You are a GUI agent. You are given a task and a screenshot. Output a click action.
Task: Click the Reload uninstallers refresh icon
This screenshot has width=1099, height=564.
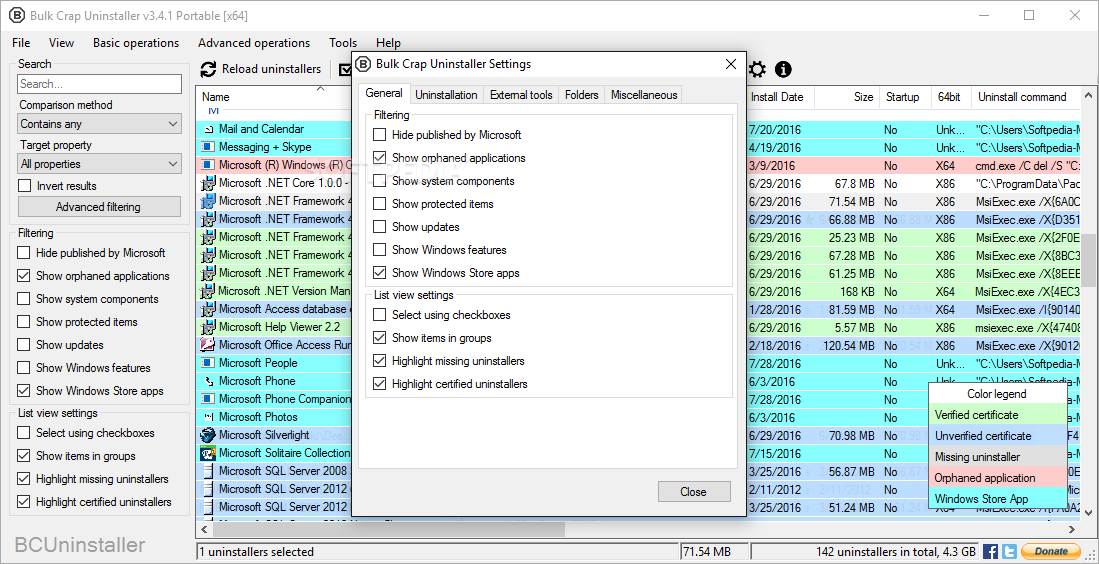[x=208, y=69]
